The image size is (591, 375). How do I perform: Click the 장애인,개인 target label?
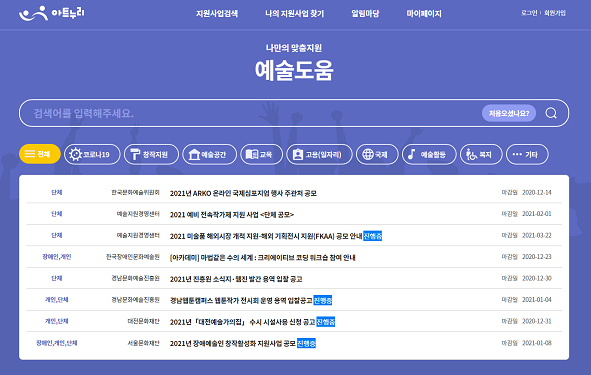57,257
